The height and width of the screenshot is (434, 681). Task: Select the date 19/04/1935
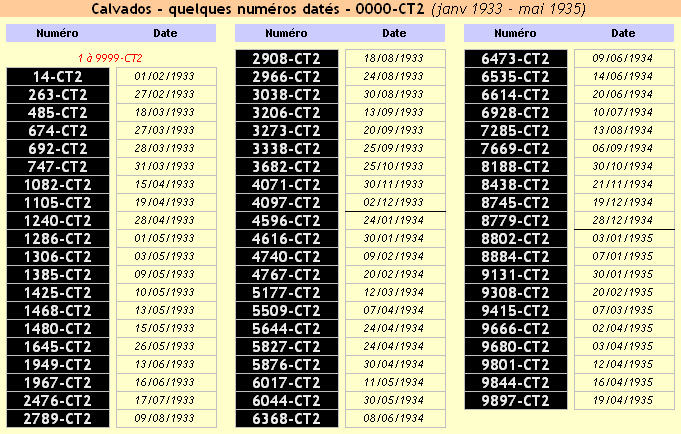tap(624, 401)
